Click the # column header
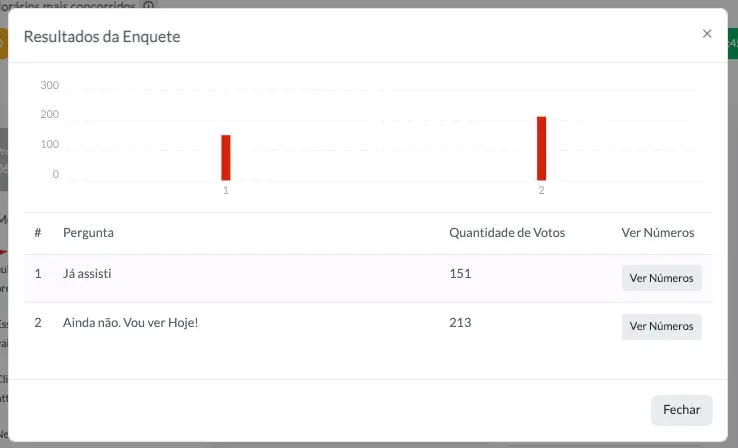Screen dimensions: 738x448 point(38,232)
